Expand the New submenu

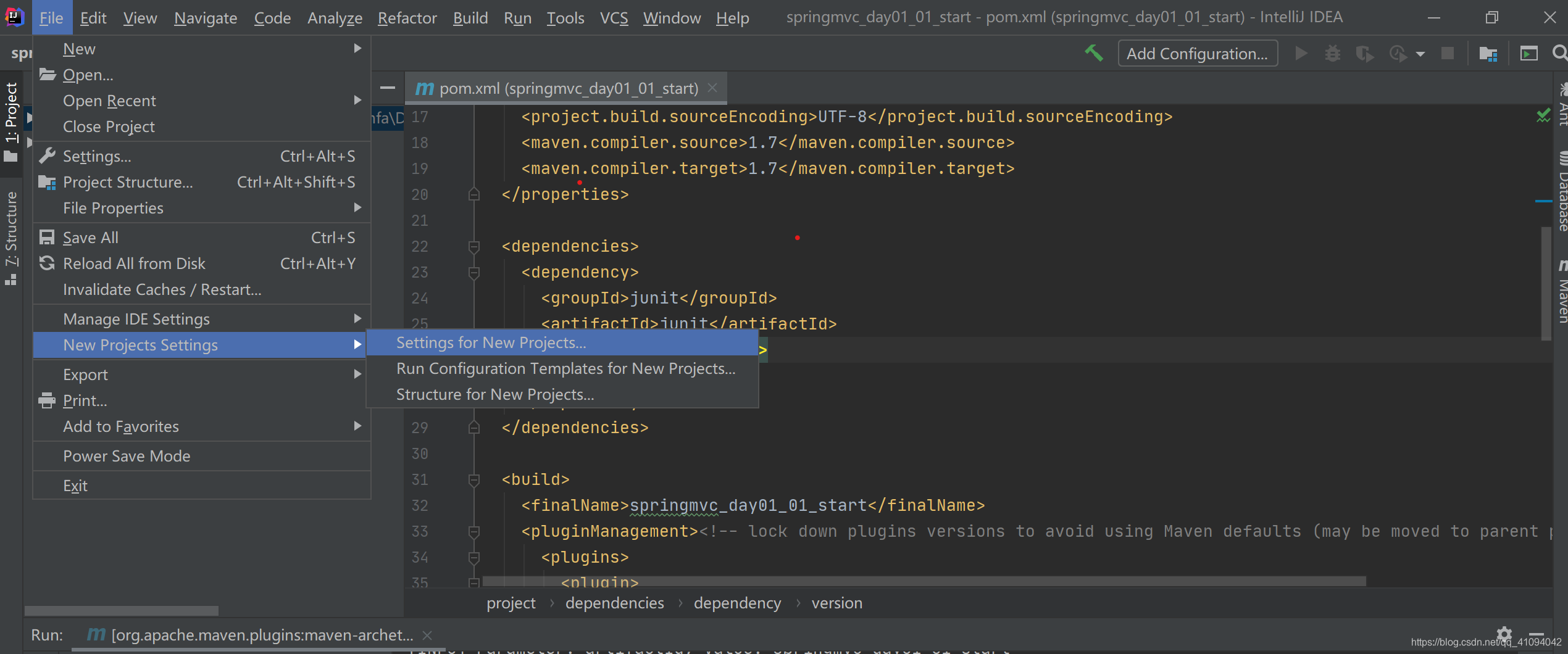coord(202,49)
